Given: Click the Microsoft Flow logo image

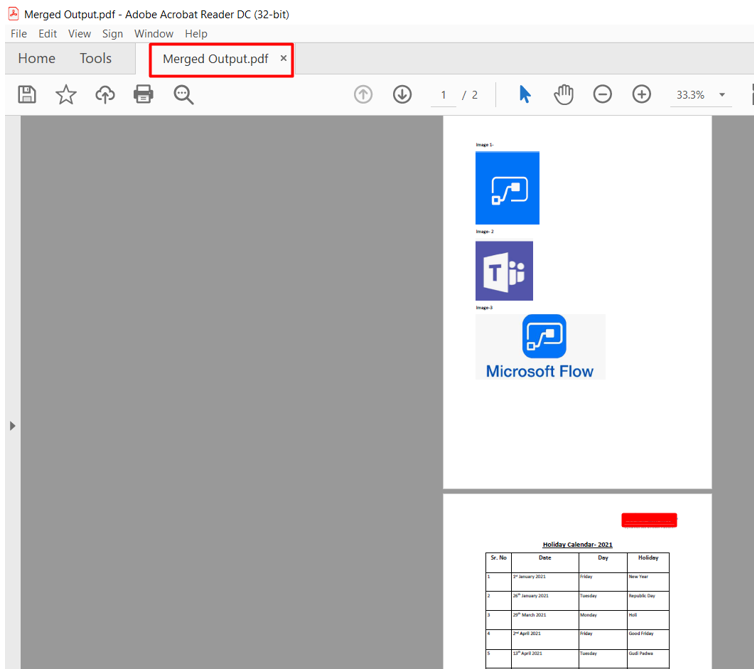Looking at the screenshot, I should 540,347.
